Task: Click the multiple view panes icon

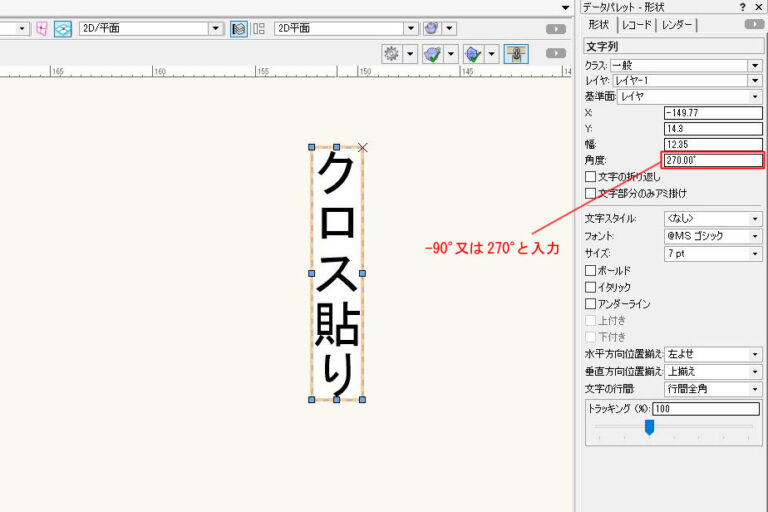Action: [x=259, y=28]
